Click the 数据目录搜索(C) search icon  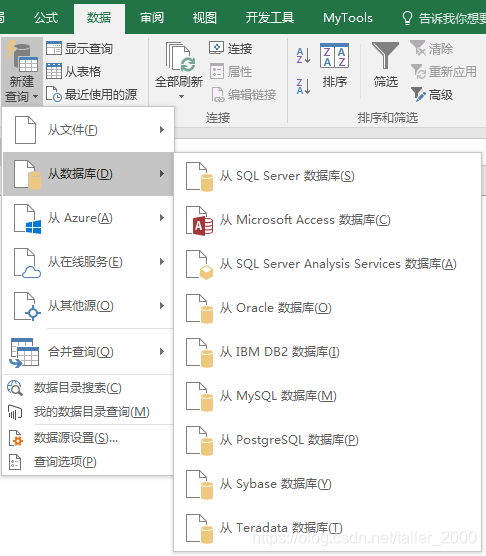coord(15,388)
